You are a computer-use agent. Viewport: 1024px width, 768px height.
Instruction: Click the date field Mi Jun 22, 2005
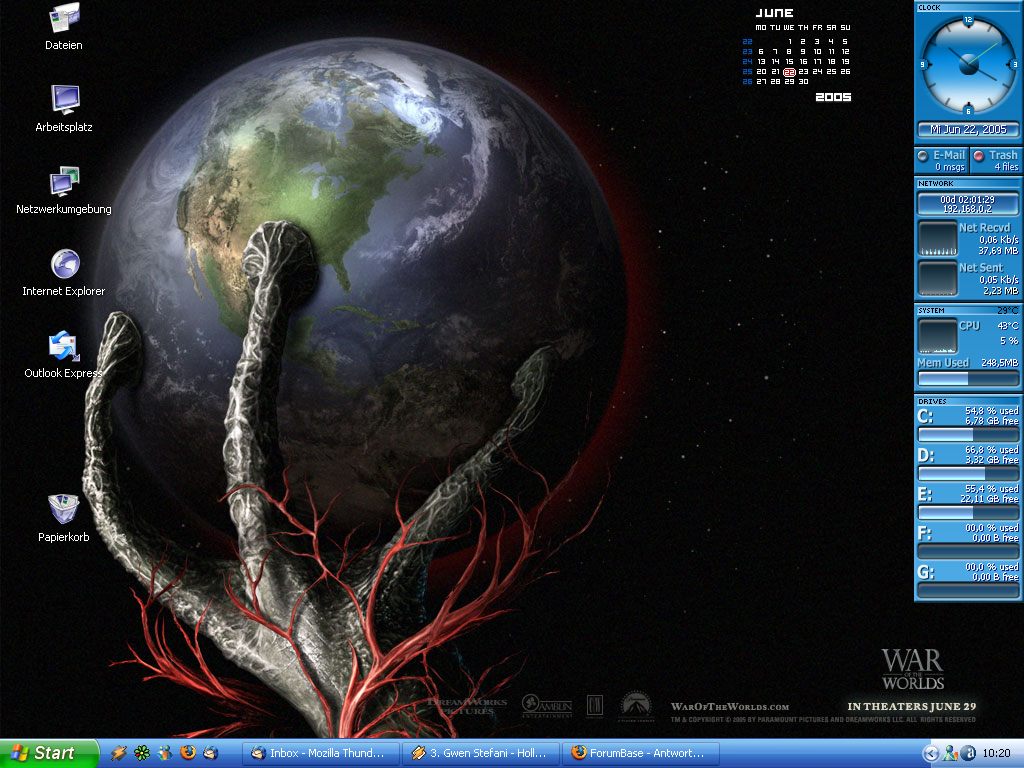(x=968, y=129)
